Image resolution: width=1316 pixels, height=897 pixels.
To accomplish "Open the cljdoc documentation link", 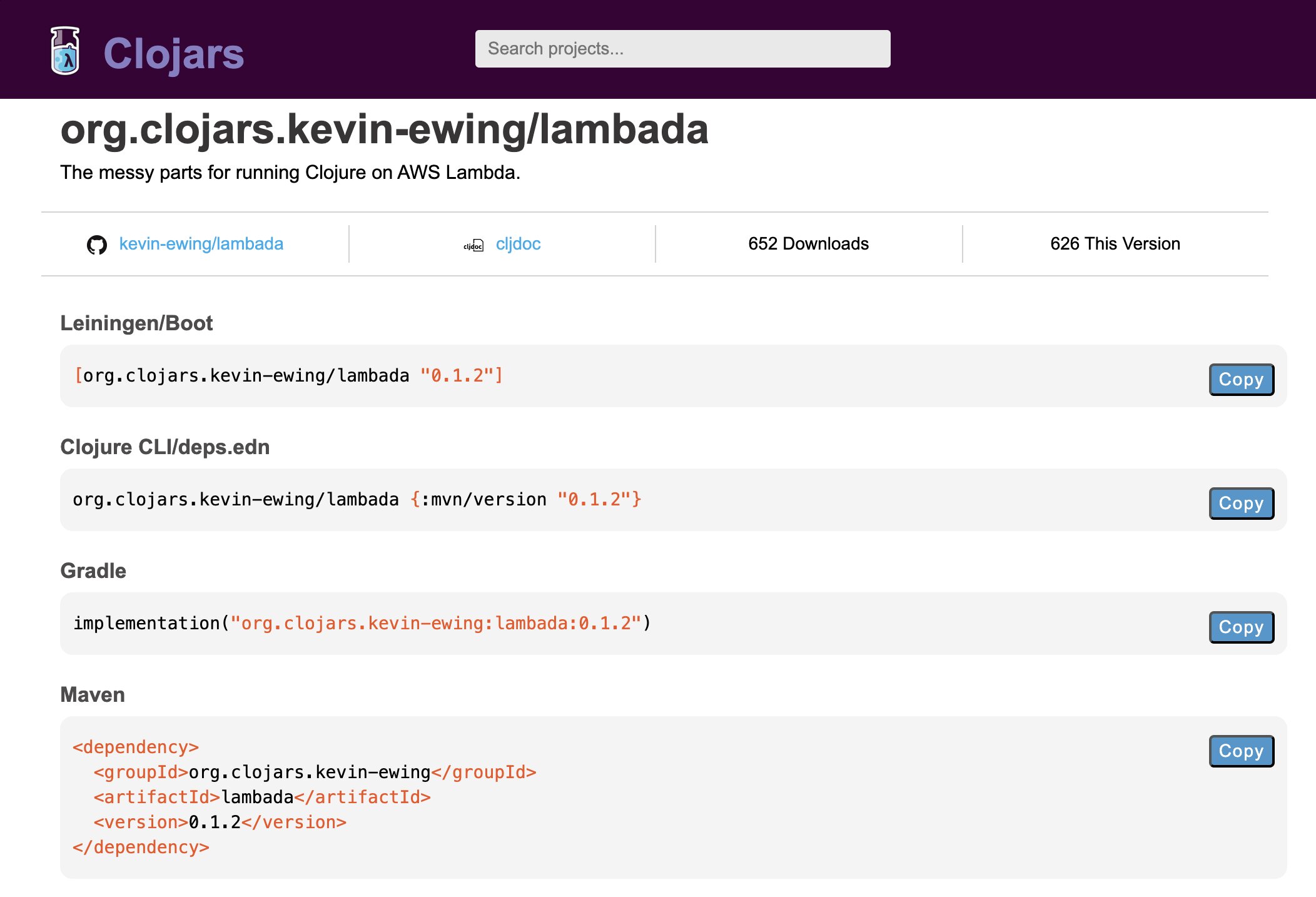I will point(518,244).
